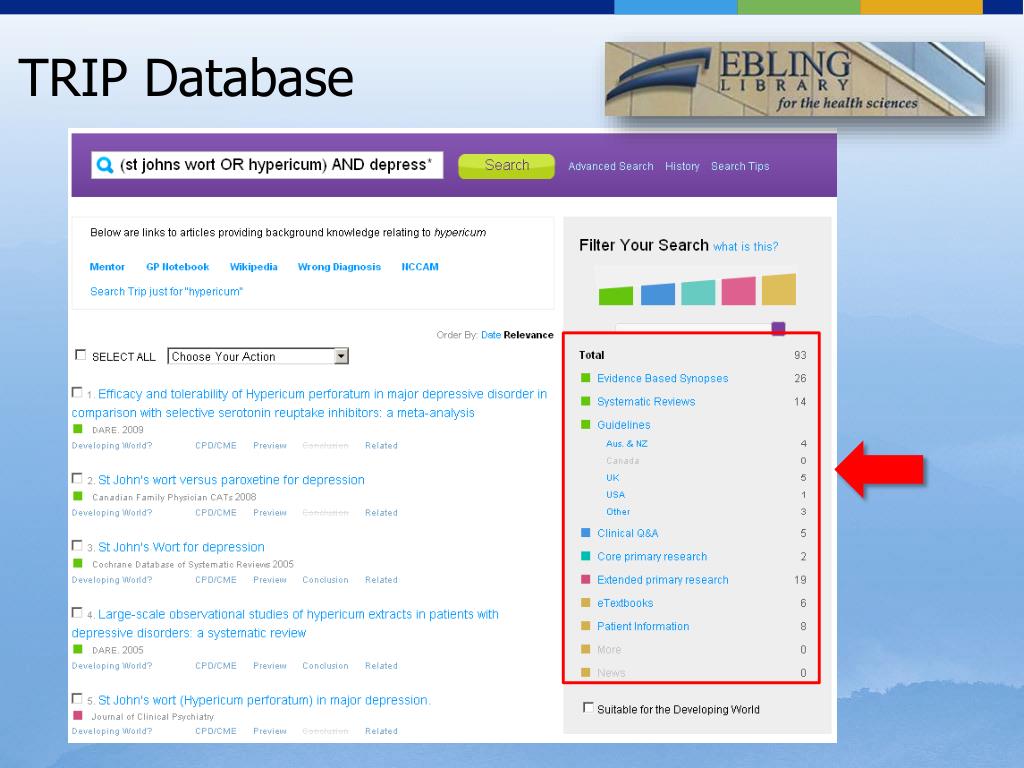
Task: Click Conclusion under result 4
Action: [x=325, y=666]
